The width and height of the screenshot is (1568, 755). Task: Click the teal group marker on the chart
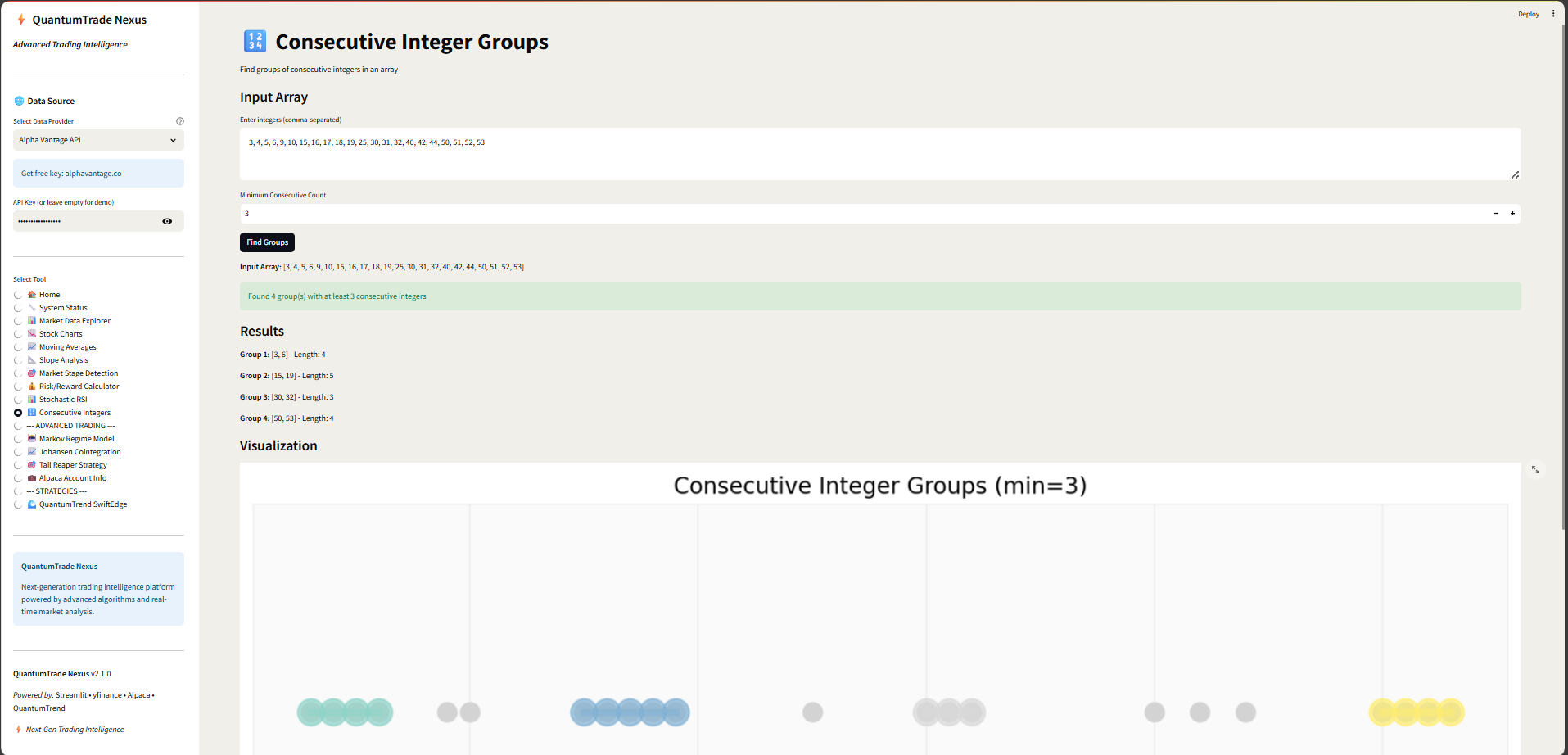click(345, 712)
